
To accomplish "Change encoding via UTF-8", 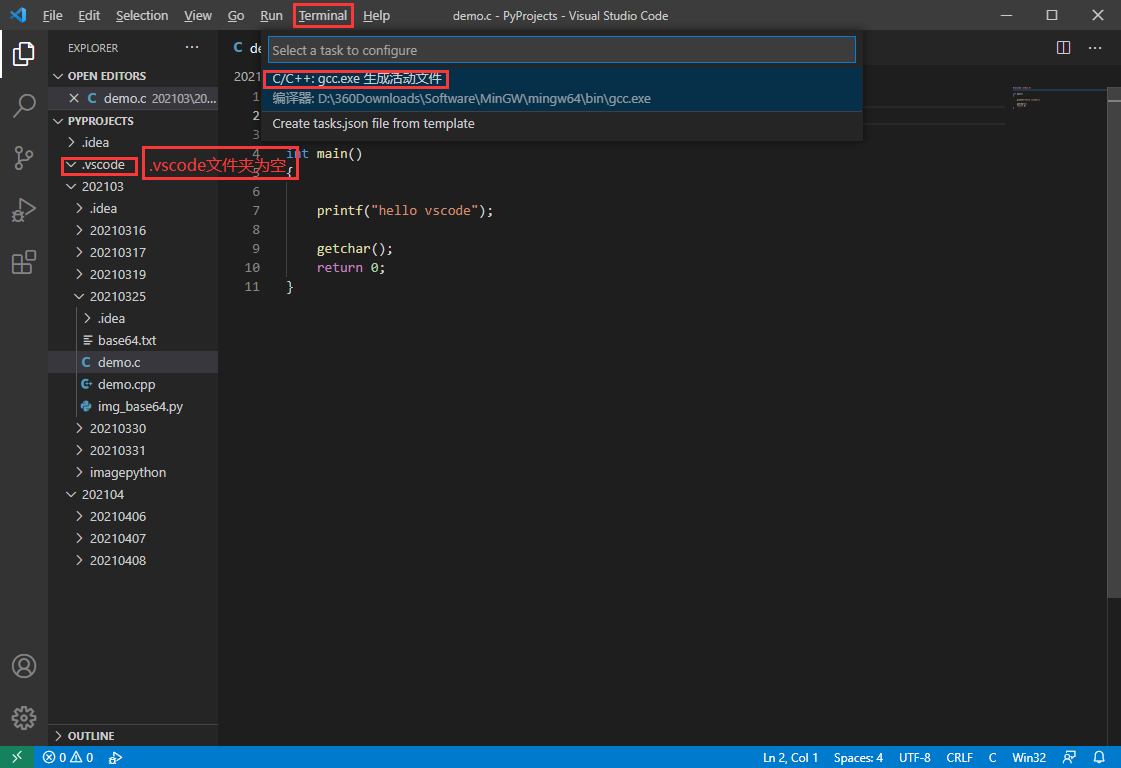I will 914,757.
